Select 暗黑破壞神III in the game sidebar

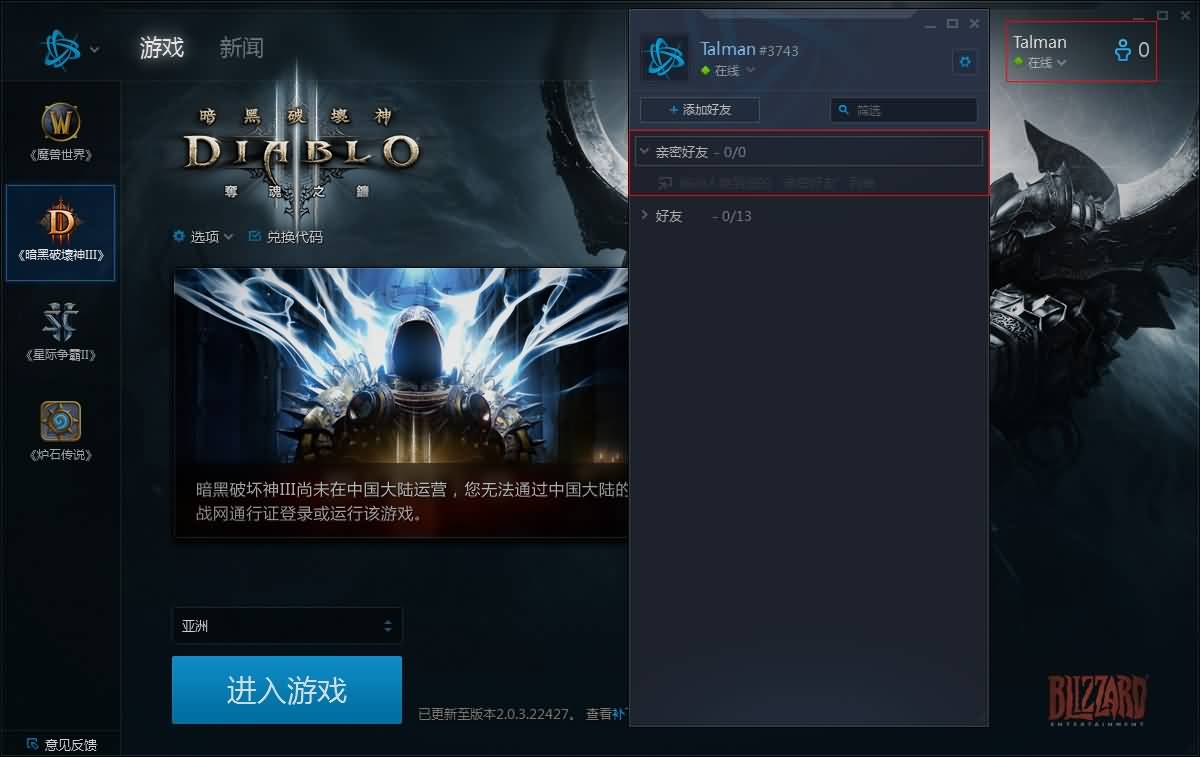[x=61, y=232]
